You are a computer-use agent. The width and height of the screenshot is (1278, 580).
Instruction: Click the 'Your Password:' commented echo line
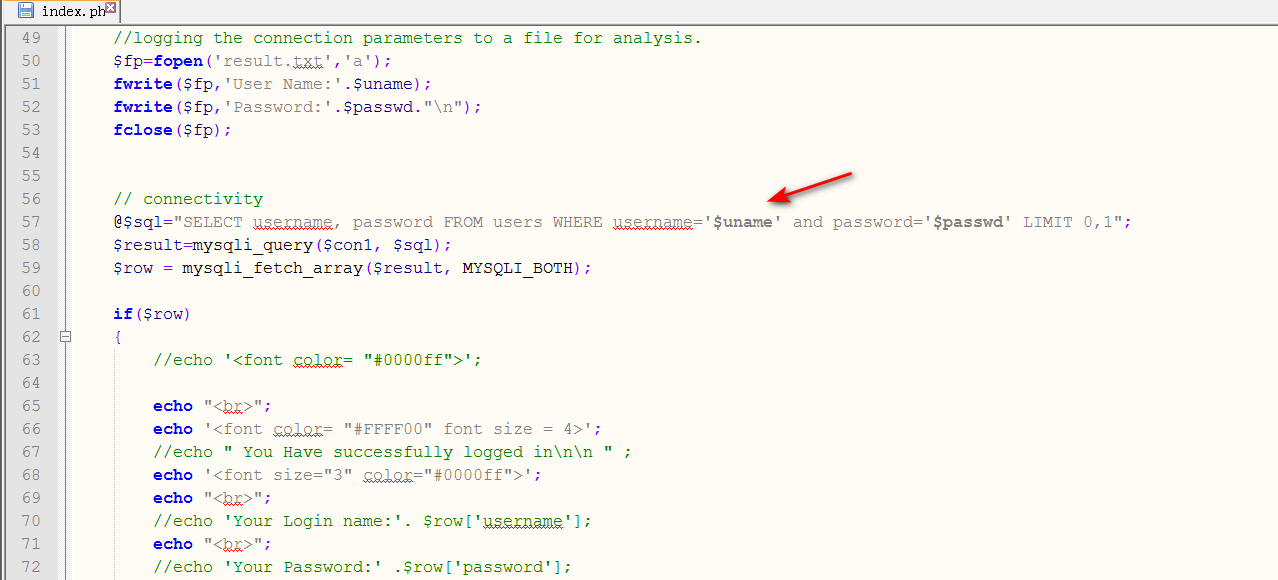click(x=362, y=567)
